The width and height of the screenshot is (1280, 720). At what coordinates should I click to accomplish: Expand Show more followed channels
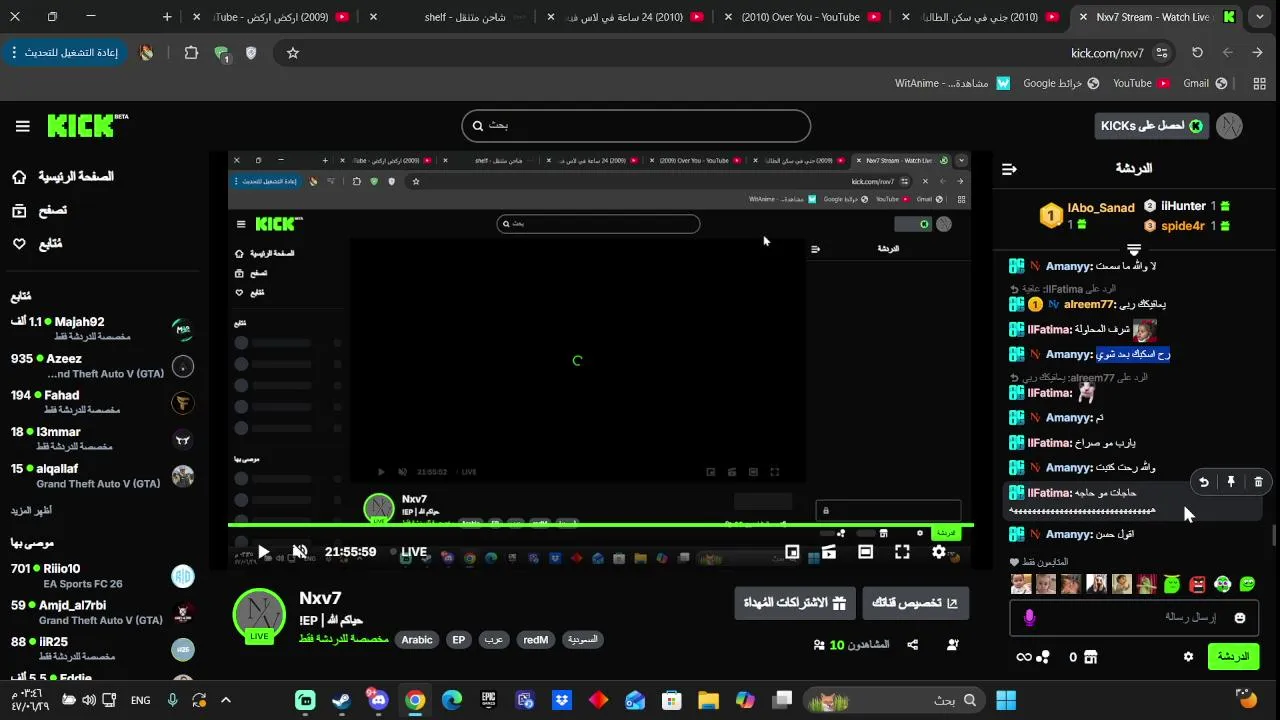click(x=31, y=511)
